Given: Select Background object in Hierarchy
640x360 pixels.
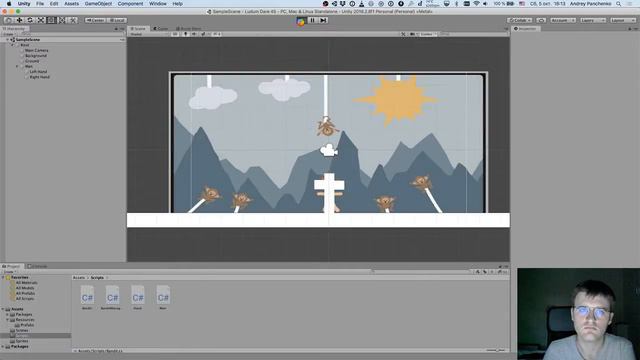Looking at the screenshot, I should pos(36,56).
